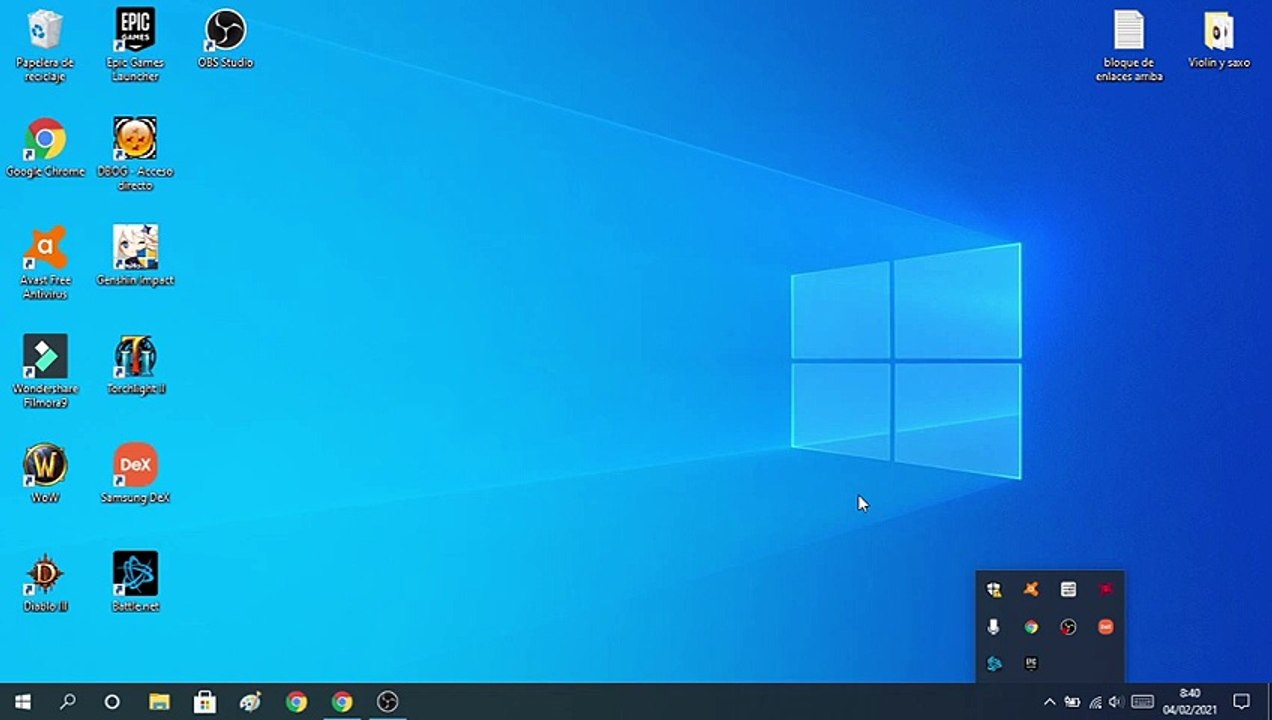This screenshot has height=720, width=1272.
Task: Select the Diablo III desktop shortcut
Action: click(x=45, y=582)
